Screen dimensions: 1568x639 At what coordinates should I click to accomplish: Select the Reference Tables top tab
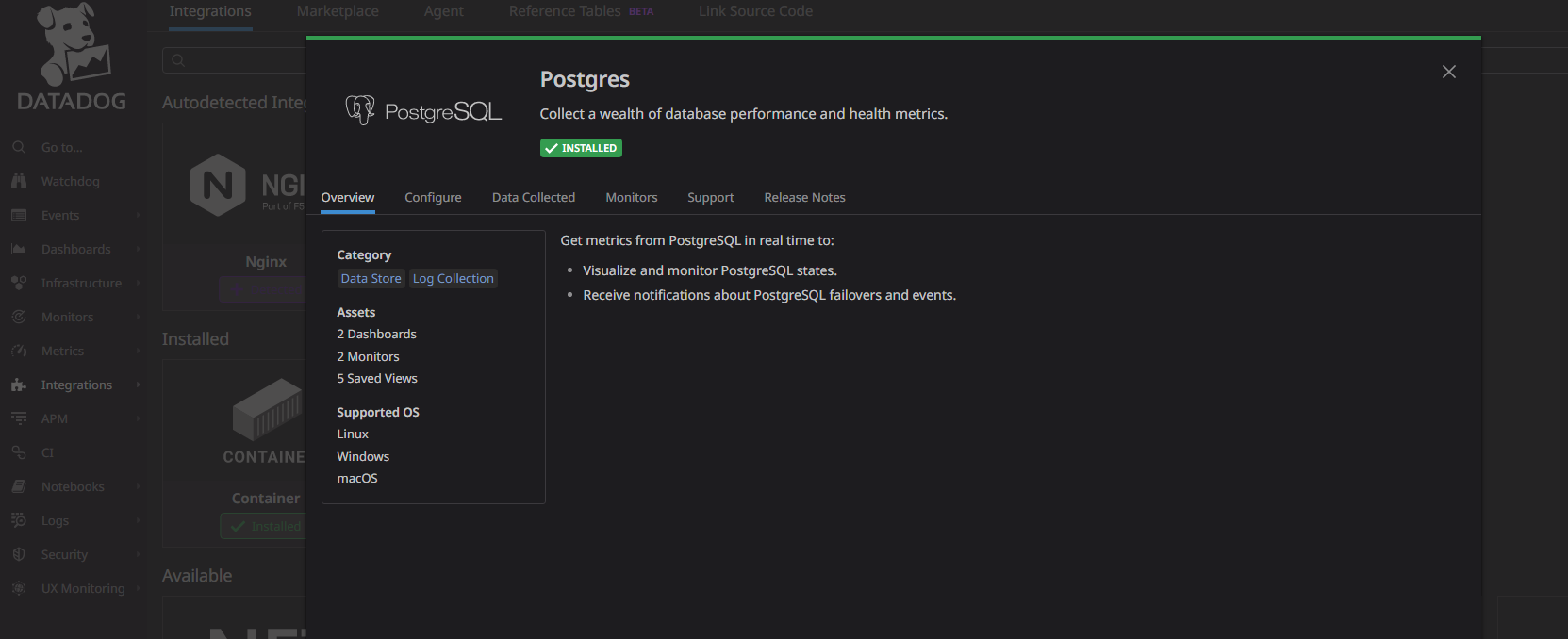[581, 11]
